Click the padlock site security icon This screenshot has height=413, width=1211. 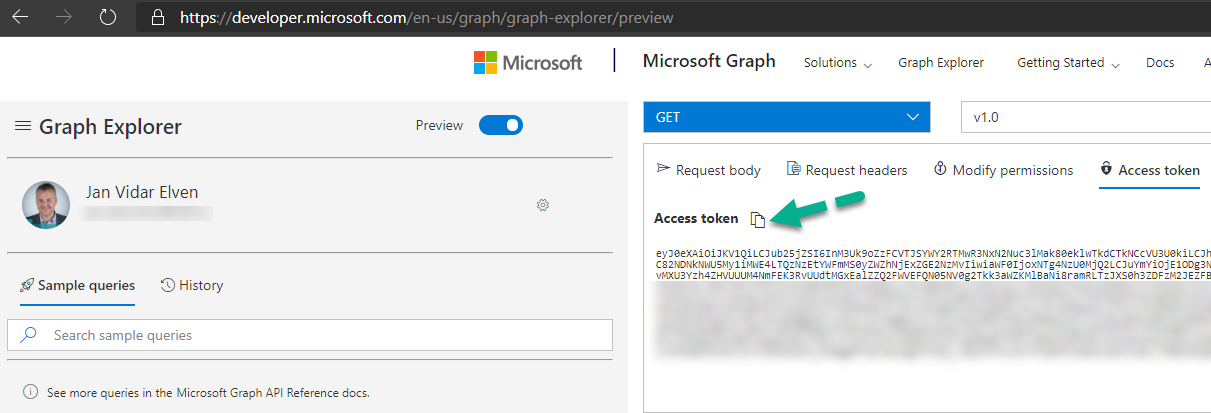click(x=157, y=18)
